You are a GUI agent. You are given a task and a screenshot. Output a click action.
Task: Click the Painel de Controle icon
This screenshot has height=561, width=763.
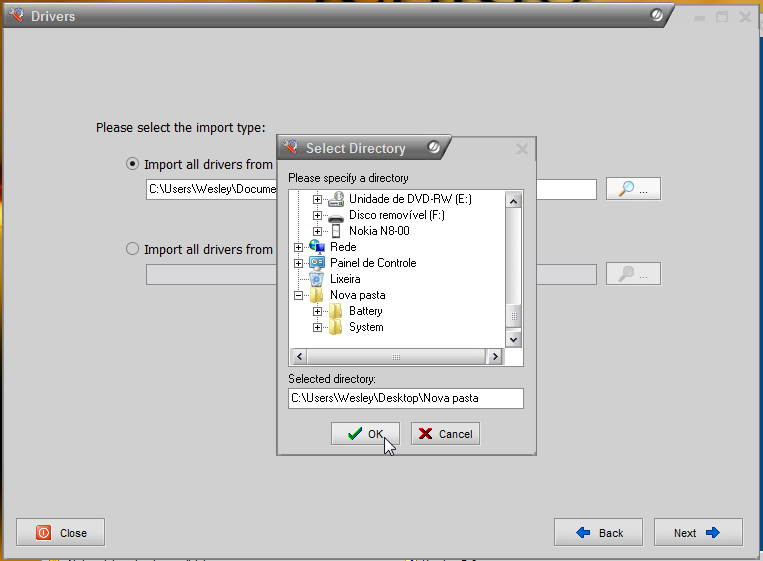coord(317,263)
